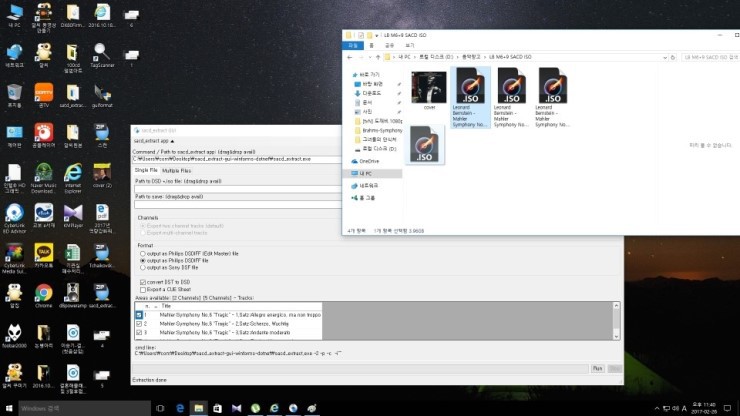Expand the Explorer address bar history dropdown
Screen dimensions: 740x416
(x=665, y=57)
